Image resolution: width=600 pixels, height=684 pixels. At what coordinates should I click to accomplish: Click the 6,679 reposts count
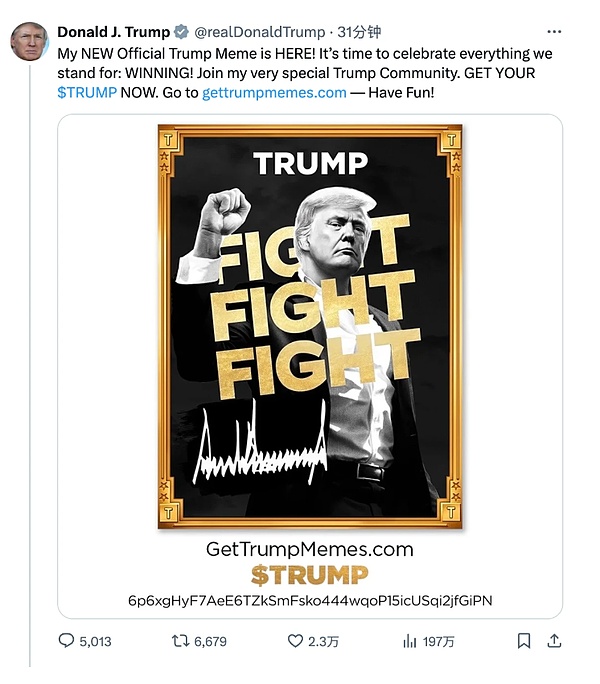click(x=210, y=641)
